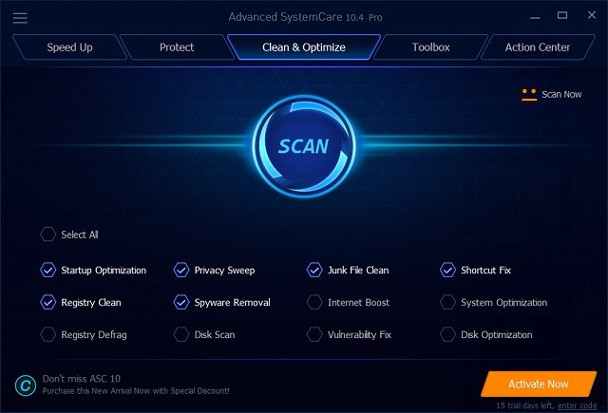Tick the Disk Optimization checkbox
Image resolution: width=608 pixels, height=413 pixels.
point(448,334)
